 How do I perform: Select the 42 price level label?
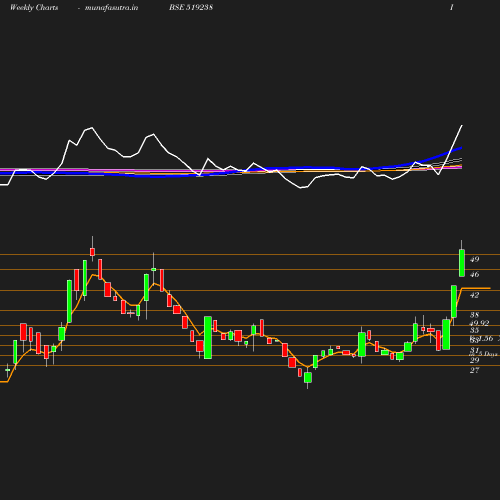point(474,295)
